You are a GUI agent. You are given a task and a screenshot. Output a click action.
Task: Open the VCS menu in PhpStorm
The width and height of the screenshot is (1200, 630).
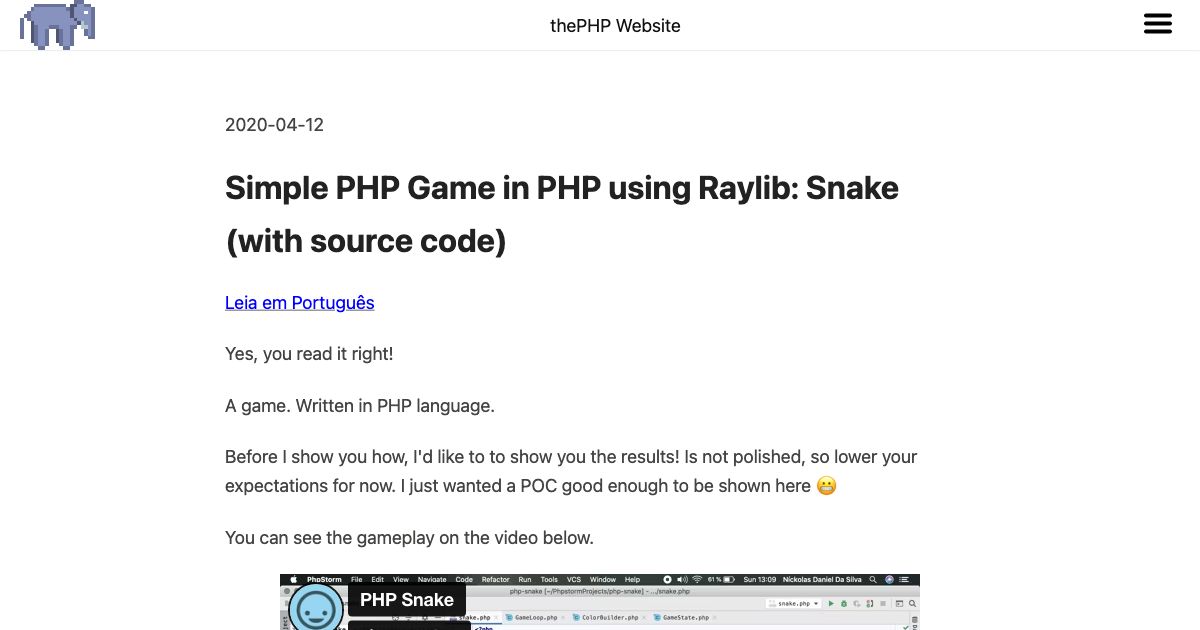pyautogui.click(x=572, y=579)
